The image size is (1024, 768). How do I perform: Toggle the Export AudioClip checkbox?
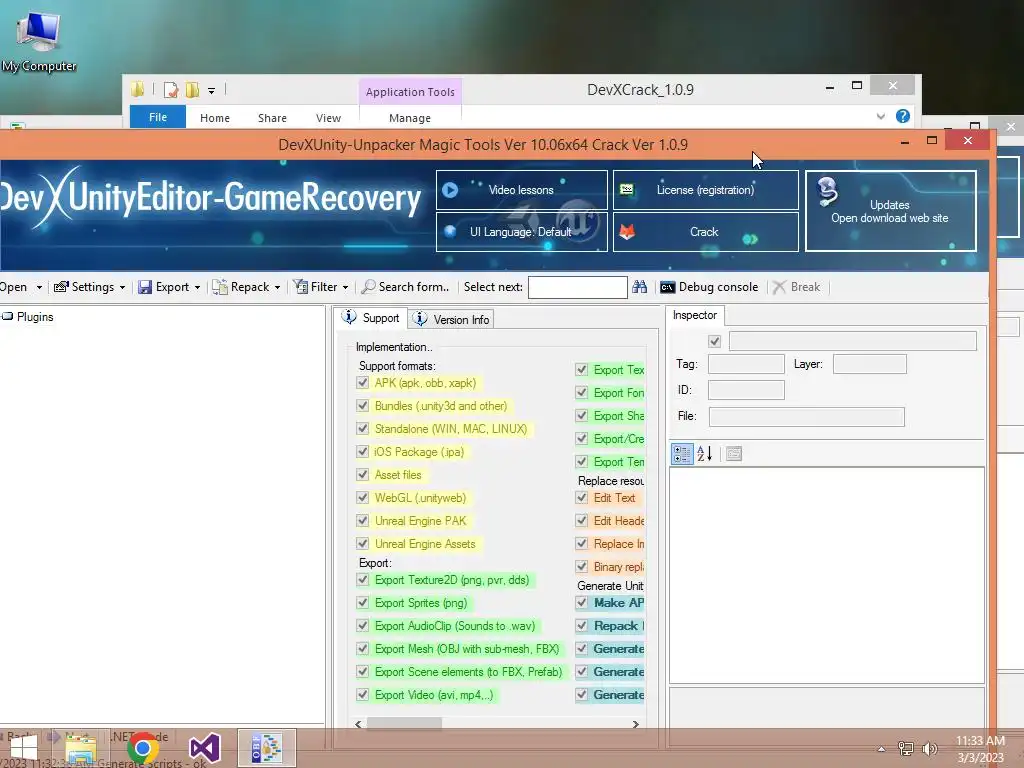point(362,626)
